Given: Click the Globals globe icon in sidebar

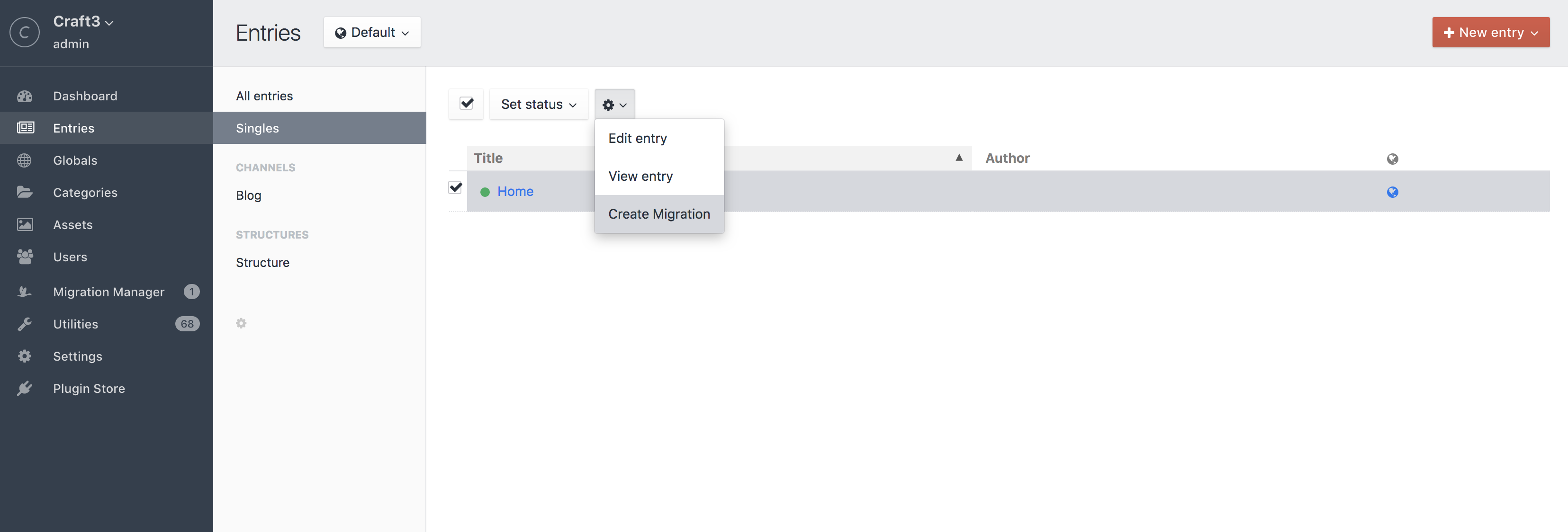Looking at the screenshot, I should click(x=25, y=160).
